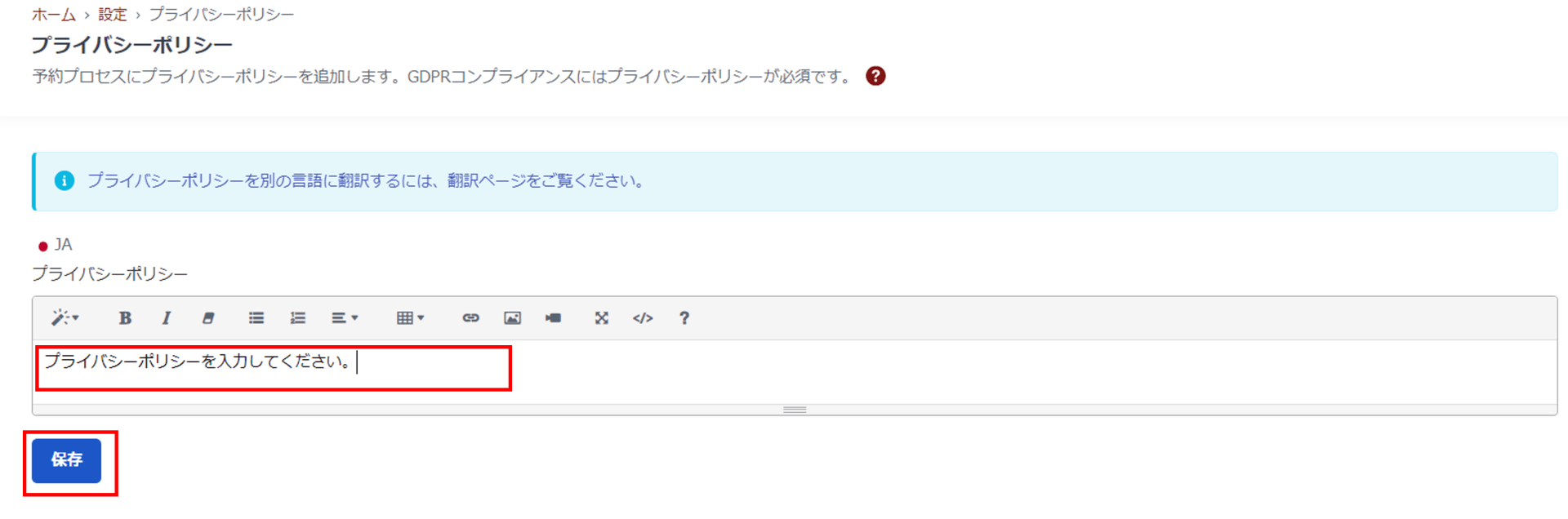Insert a hyperlink via the link icon

click(470, 318)
